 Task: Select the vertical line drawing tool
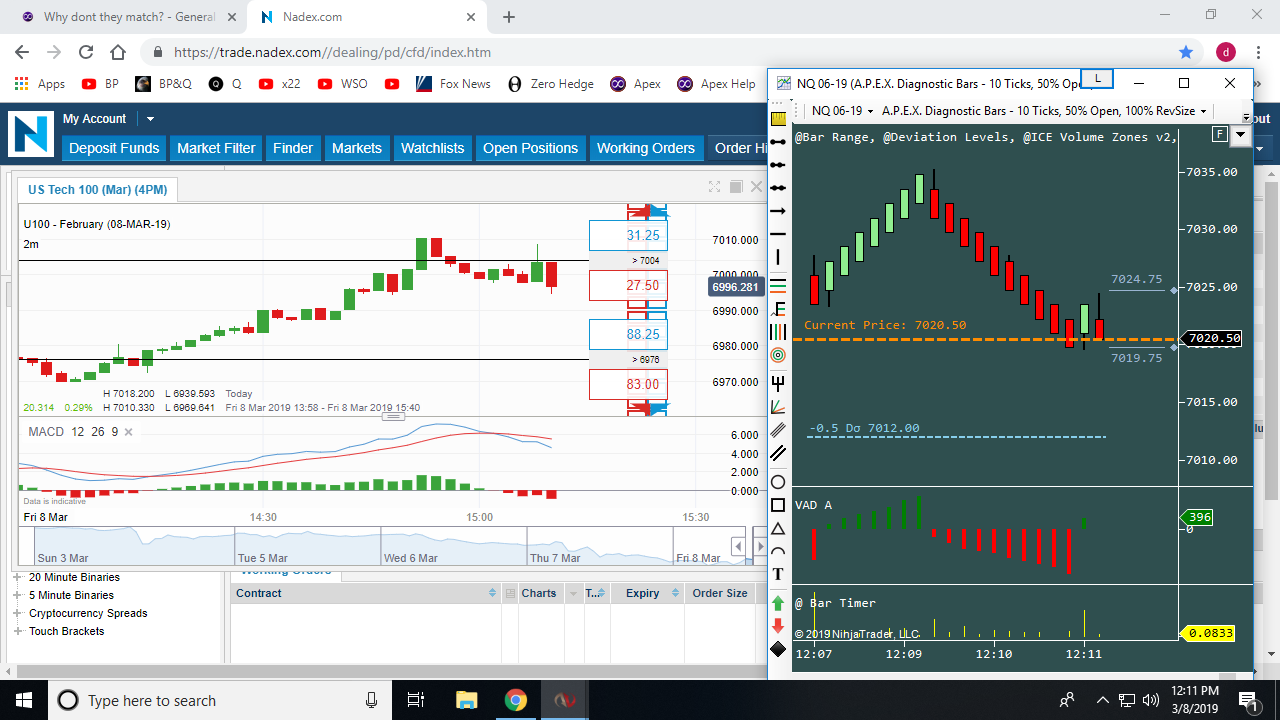[x=778, y=258]
